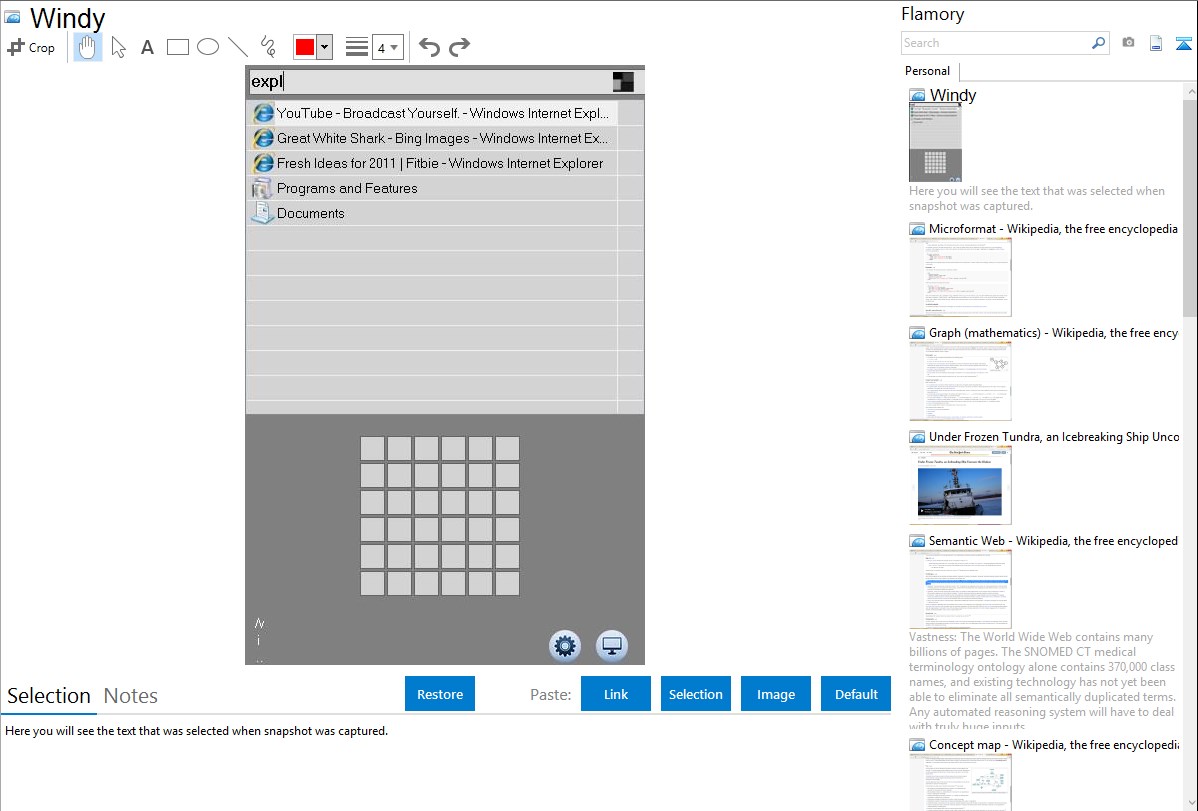The image size is (1198, 811).
Task: Click the line thickness lines icon
Action: pyautogui.click(x=357, y=47)
